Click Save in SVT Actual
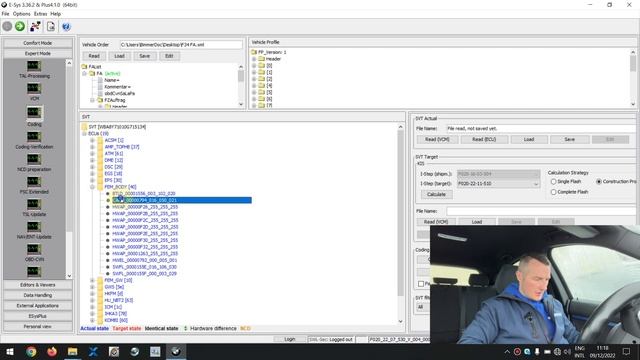The width and height of the screenshot is (640, 360). click(569, 140)
